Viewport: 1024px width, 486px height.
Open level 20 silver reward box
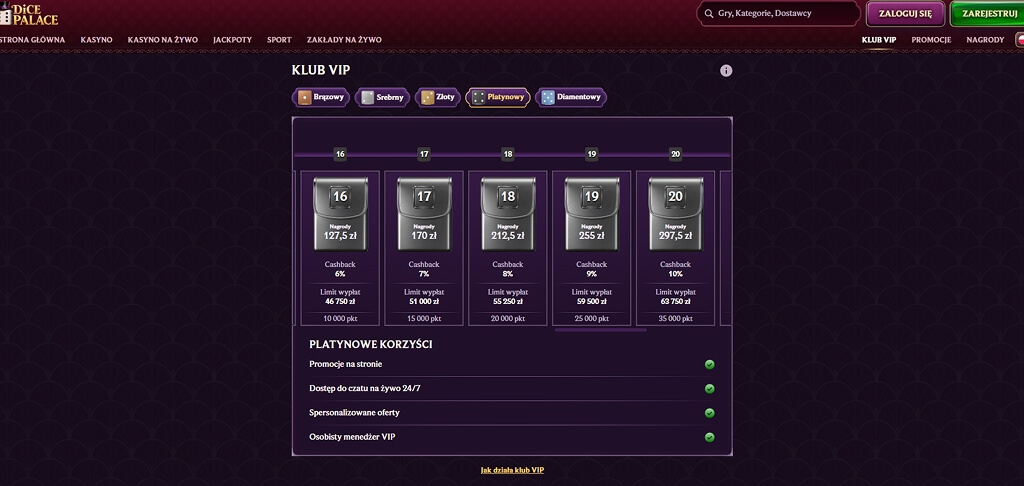pyautogui.click(x=675, y=214)
